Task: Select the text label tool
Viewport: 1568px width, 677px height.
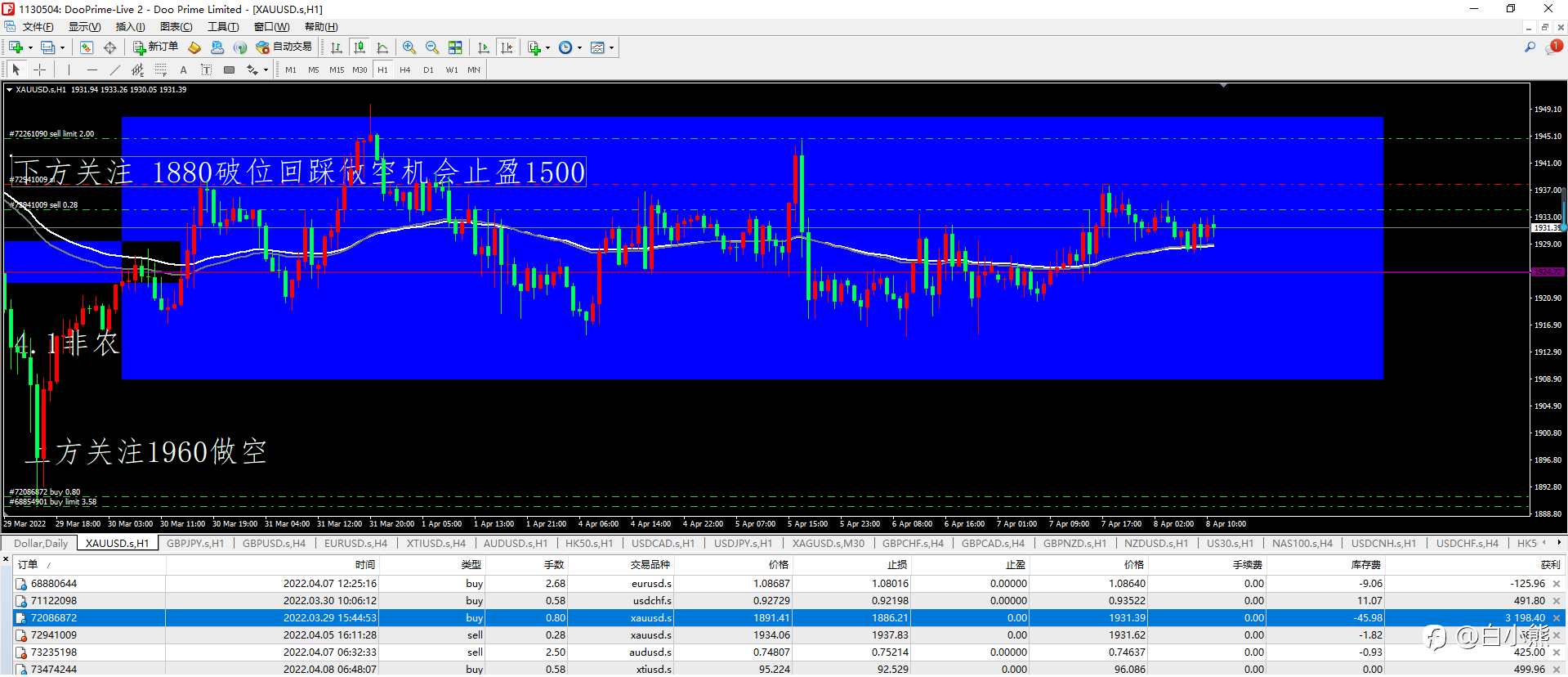Action: (183, 70)
